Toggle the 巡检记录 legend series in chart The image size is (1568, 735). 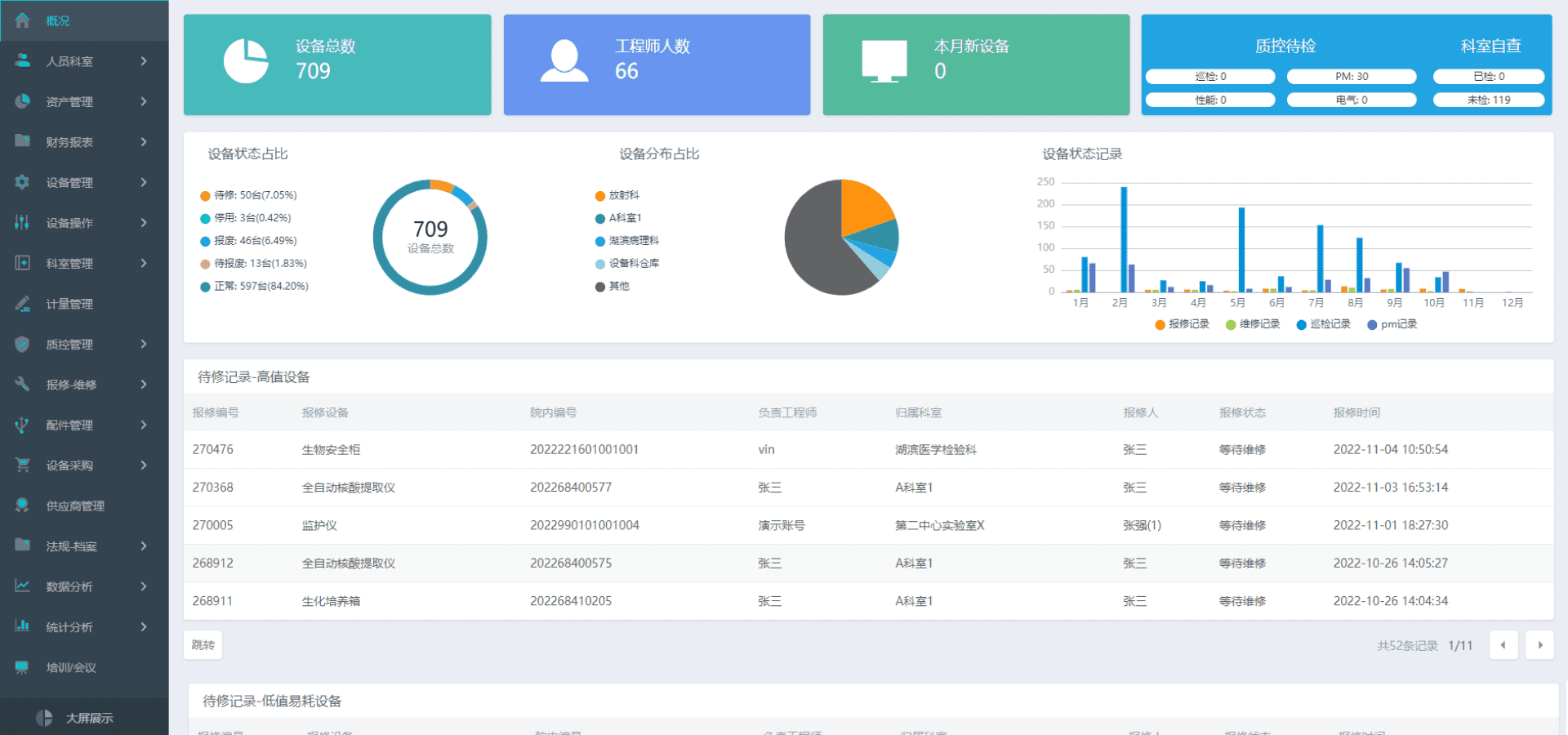pyautogui.click(x=1323, y=324)
